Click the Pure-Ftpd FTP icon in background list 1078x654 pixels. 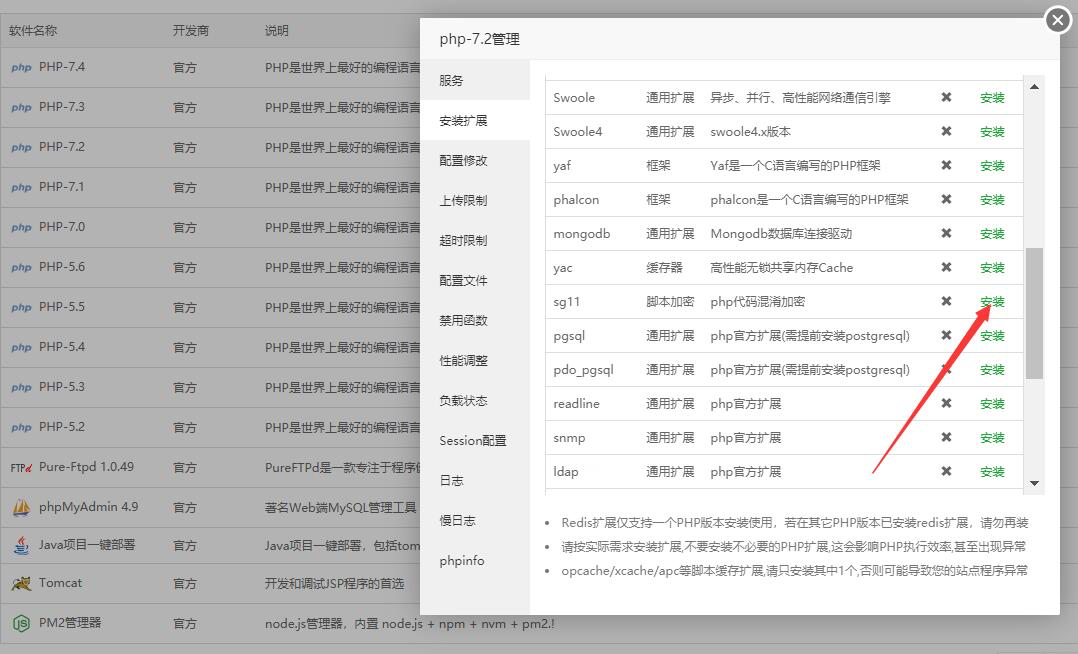[21, 468]
